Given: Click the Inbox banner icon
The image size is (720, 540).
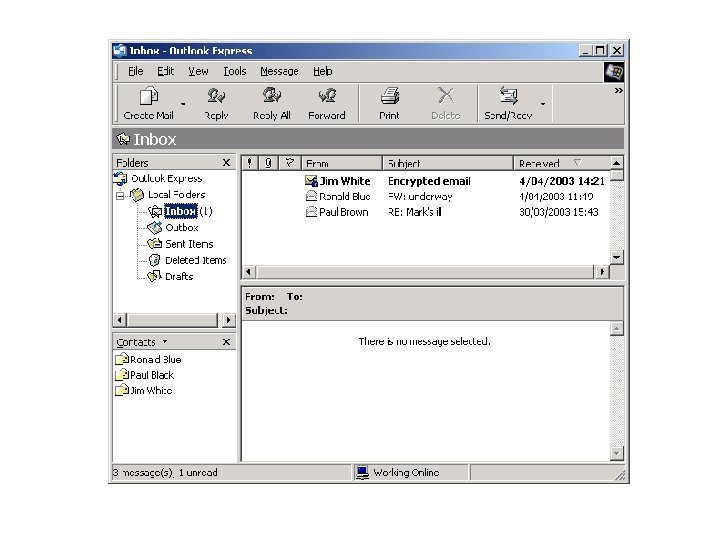Looking at the screenshot, I should pos(123,139).
